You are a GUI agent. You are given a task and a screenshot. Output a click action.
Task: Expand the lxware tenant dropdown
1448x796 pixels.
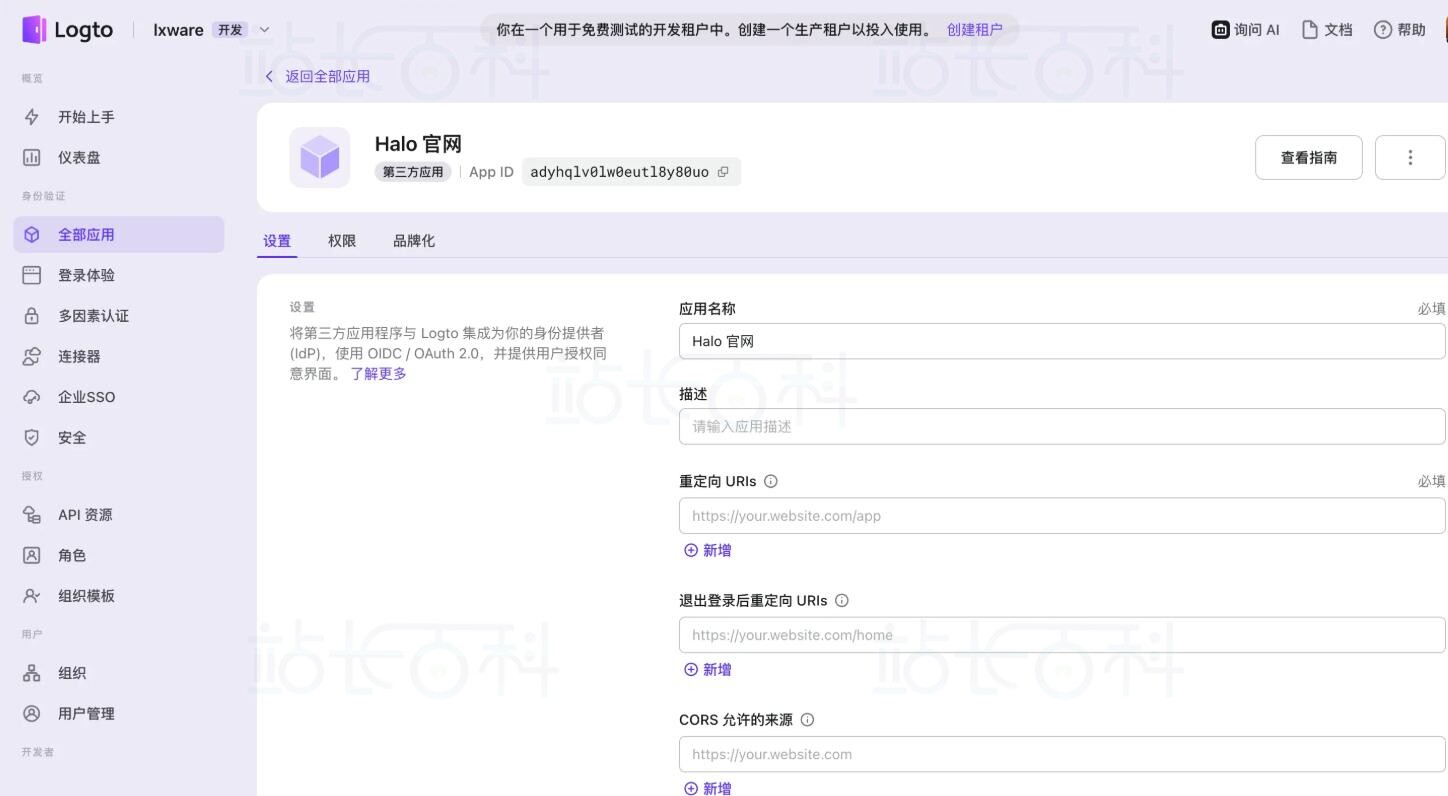(264, 30)
